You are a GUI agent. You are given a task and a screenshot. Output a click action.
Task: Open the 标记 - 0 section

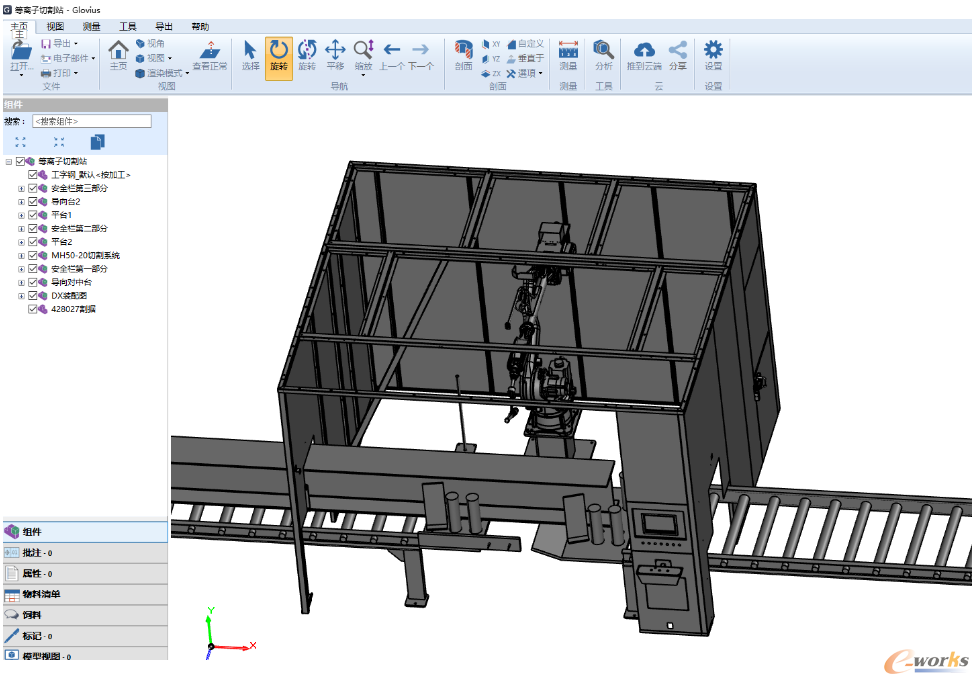coord(86,636)
